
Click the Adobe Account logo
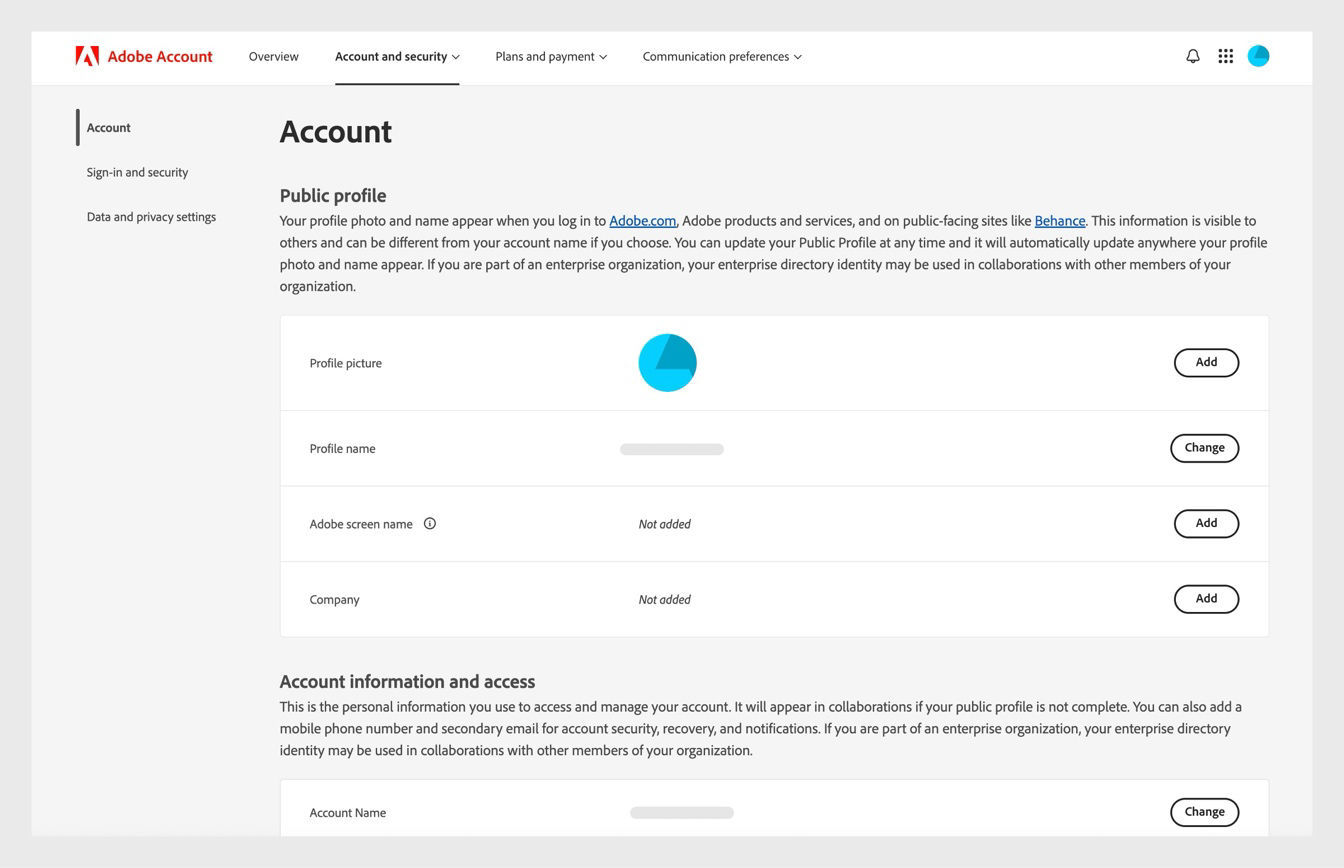click(144, 56)
